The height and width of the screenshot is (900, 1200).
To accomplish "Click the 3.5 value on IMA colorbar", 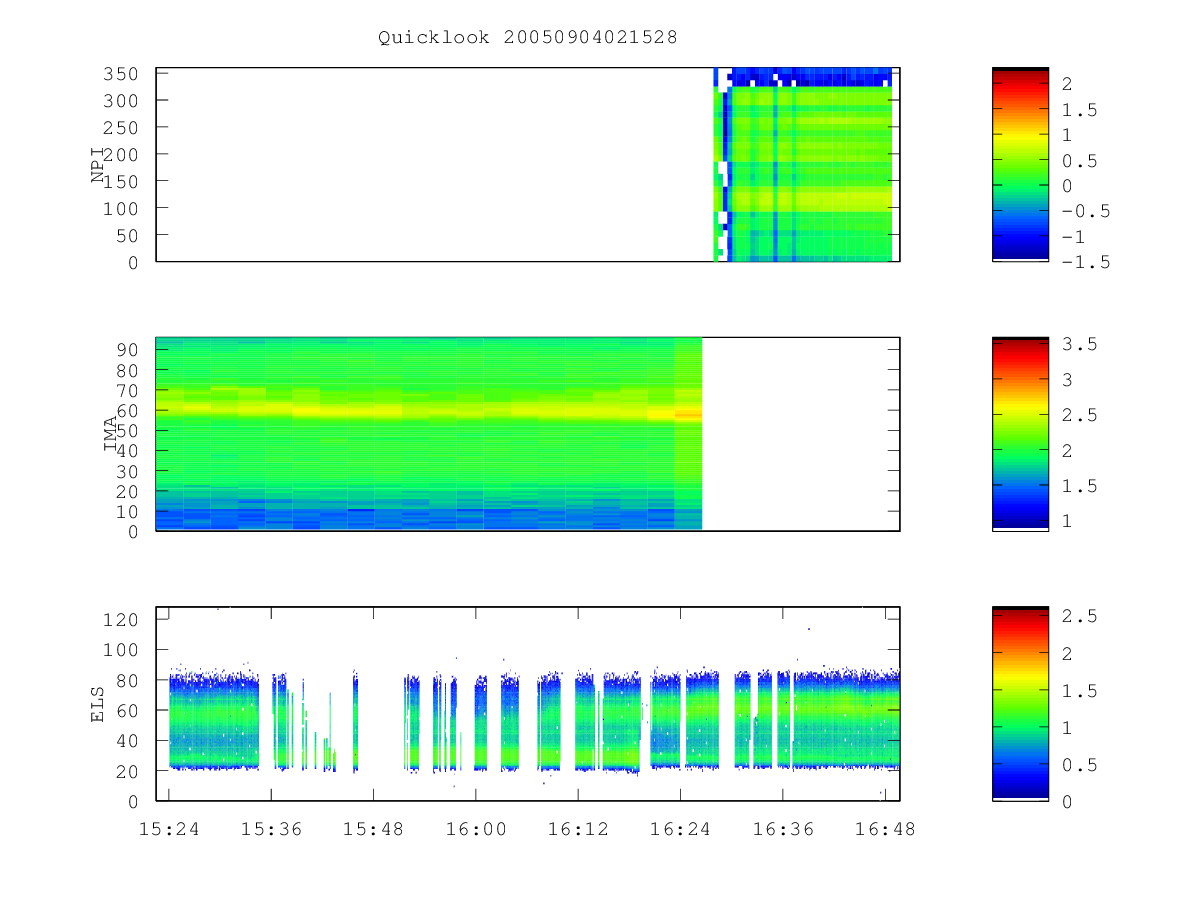I will coord(1080,344).
